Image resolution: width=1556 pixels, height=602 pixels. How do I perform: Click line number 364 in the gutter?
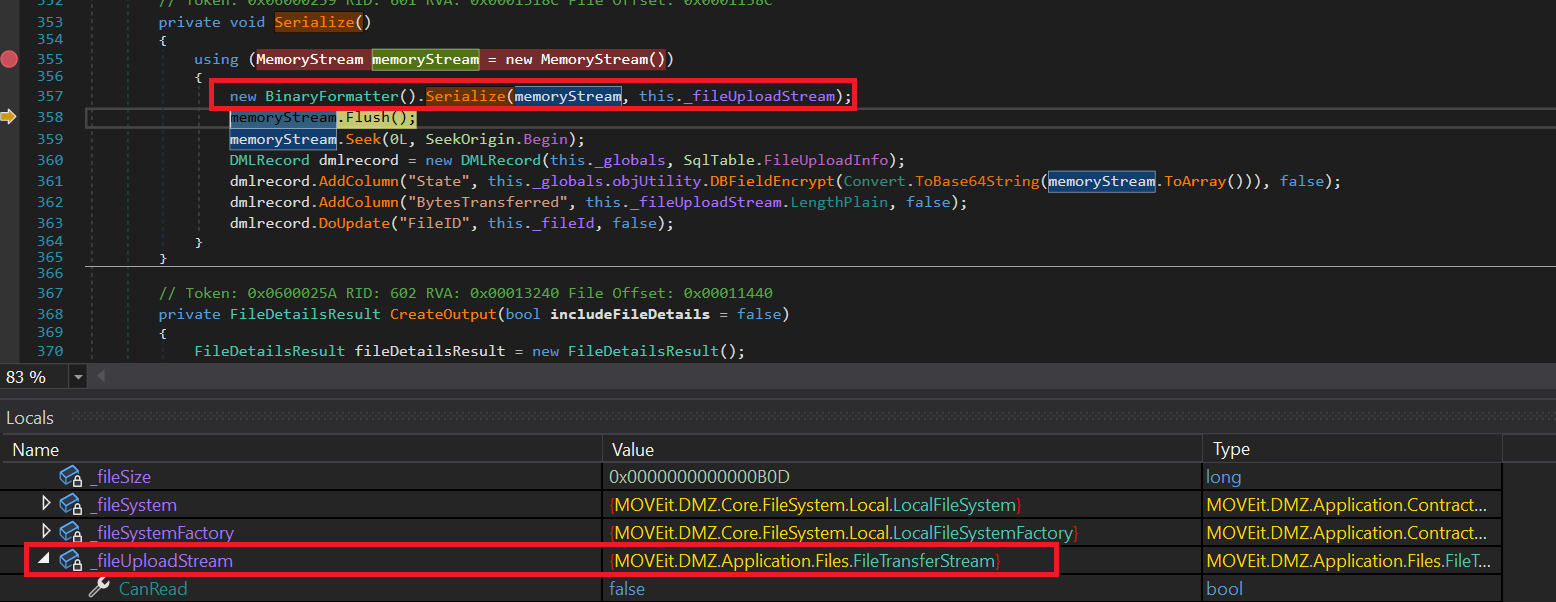point(50,242)
